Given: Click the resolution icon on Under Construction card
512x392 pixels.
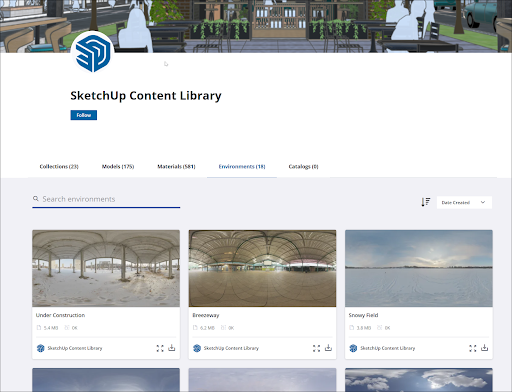Looking at the screenshot, I should tap(67, 328).
